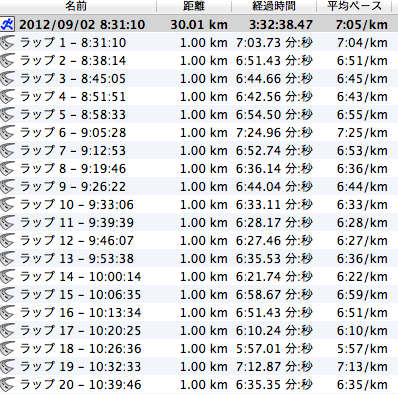398x394 pixels.
Task: Sort by the 距離 column header
Action: (x=194, y=6)
